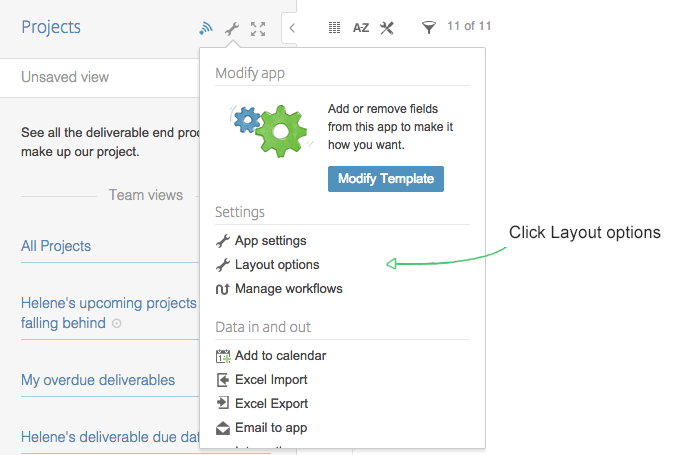Open Helene's upcoming projects falling behind view
The height and width of the screenshot is (455, 685).
pos(109,313)
